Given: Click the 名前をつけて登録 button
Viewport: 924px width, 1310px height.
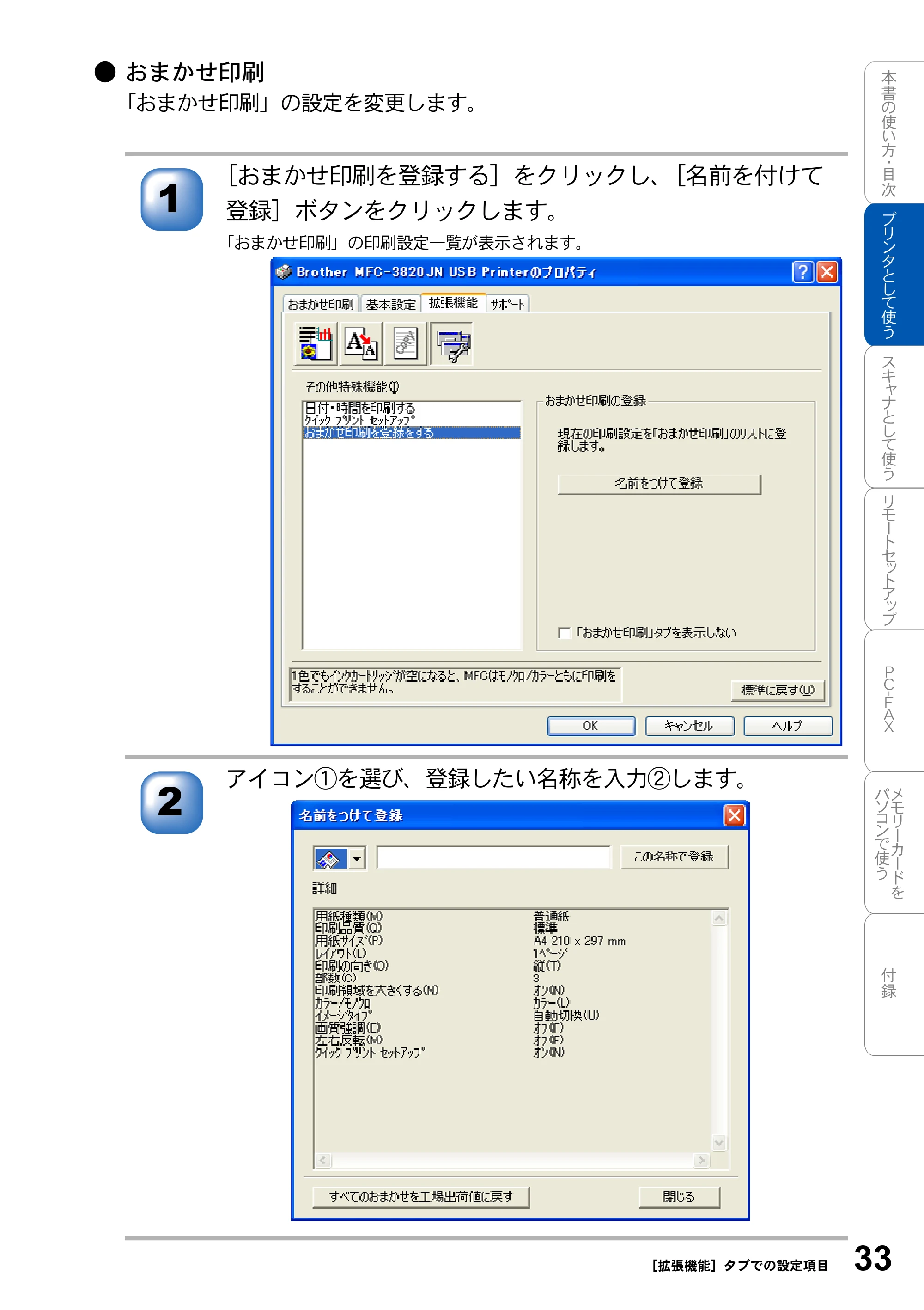Looking at the screenshot, I should (659, 484).
